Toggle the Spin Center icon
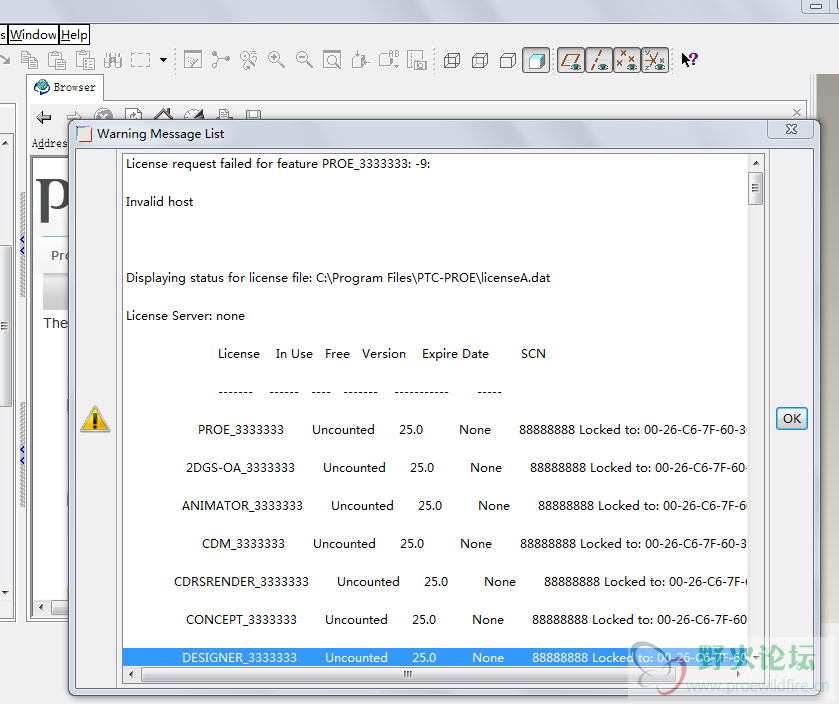 (x=220, y=60)
